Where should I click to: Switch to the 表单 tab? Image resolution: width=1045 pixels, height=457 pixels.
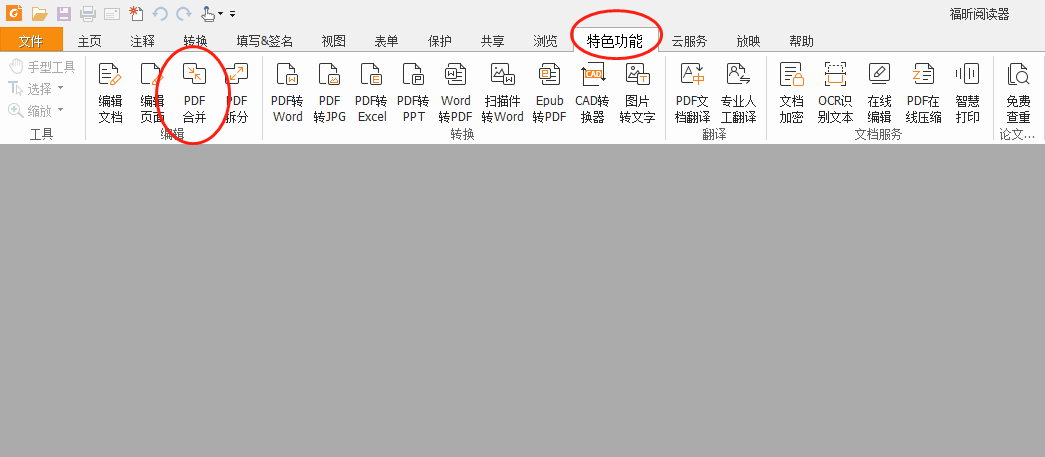(387, 41)
